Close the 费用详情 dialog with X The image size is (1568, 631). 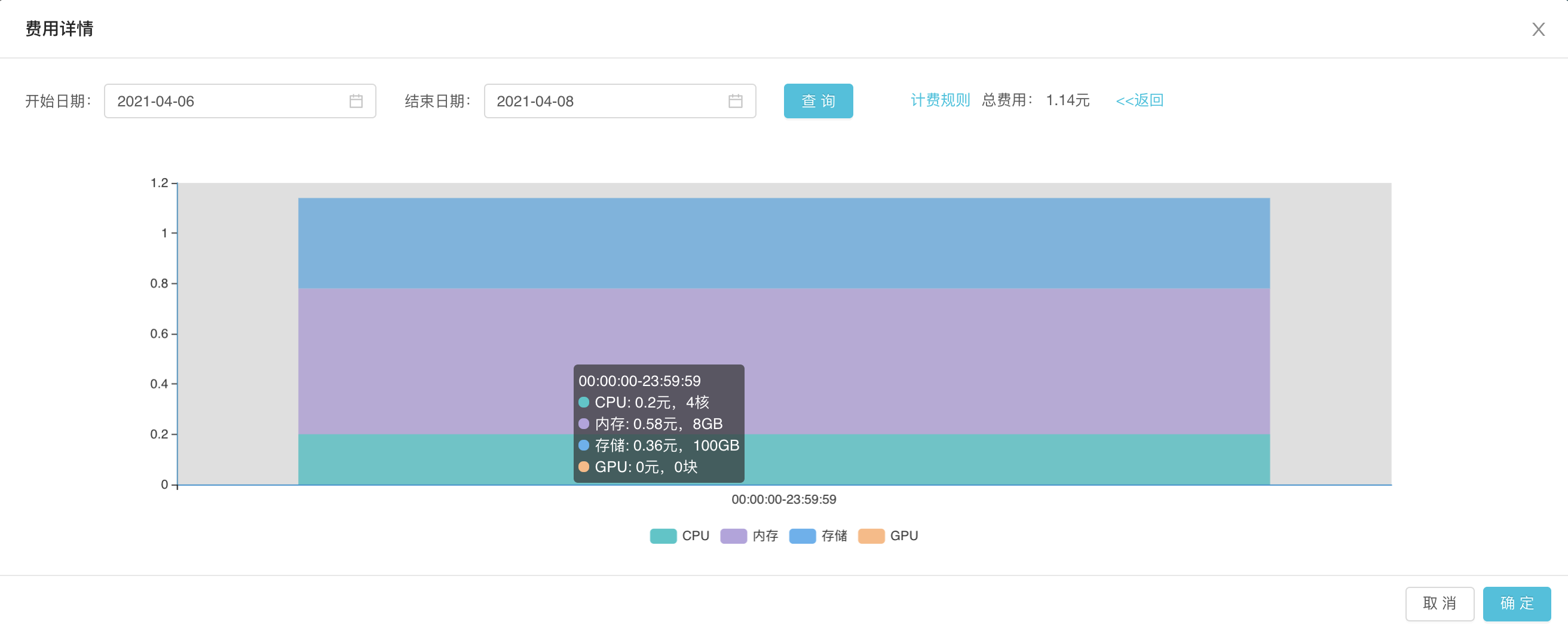click(1538, 29)
